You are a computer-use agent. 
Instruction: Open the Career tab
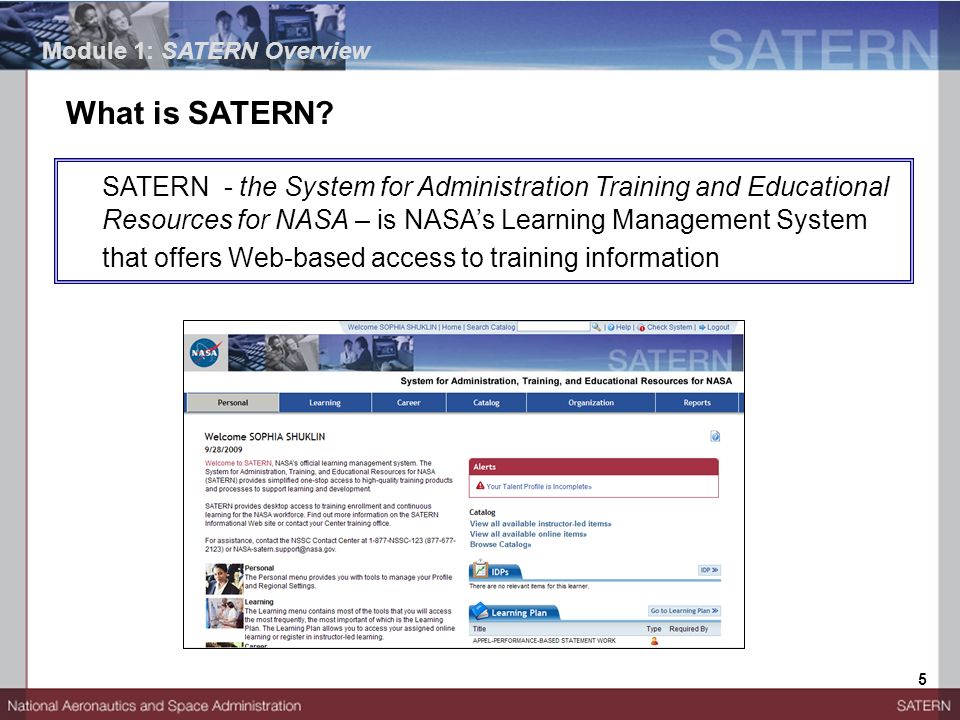[408, 403]
